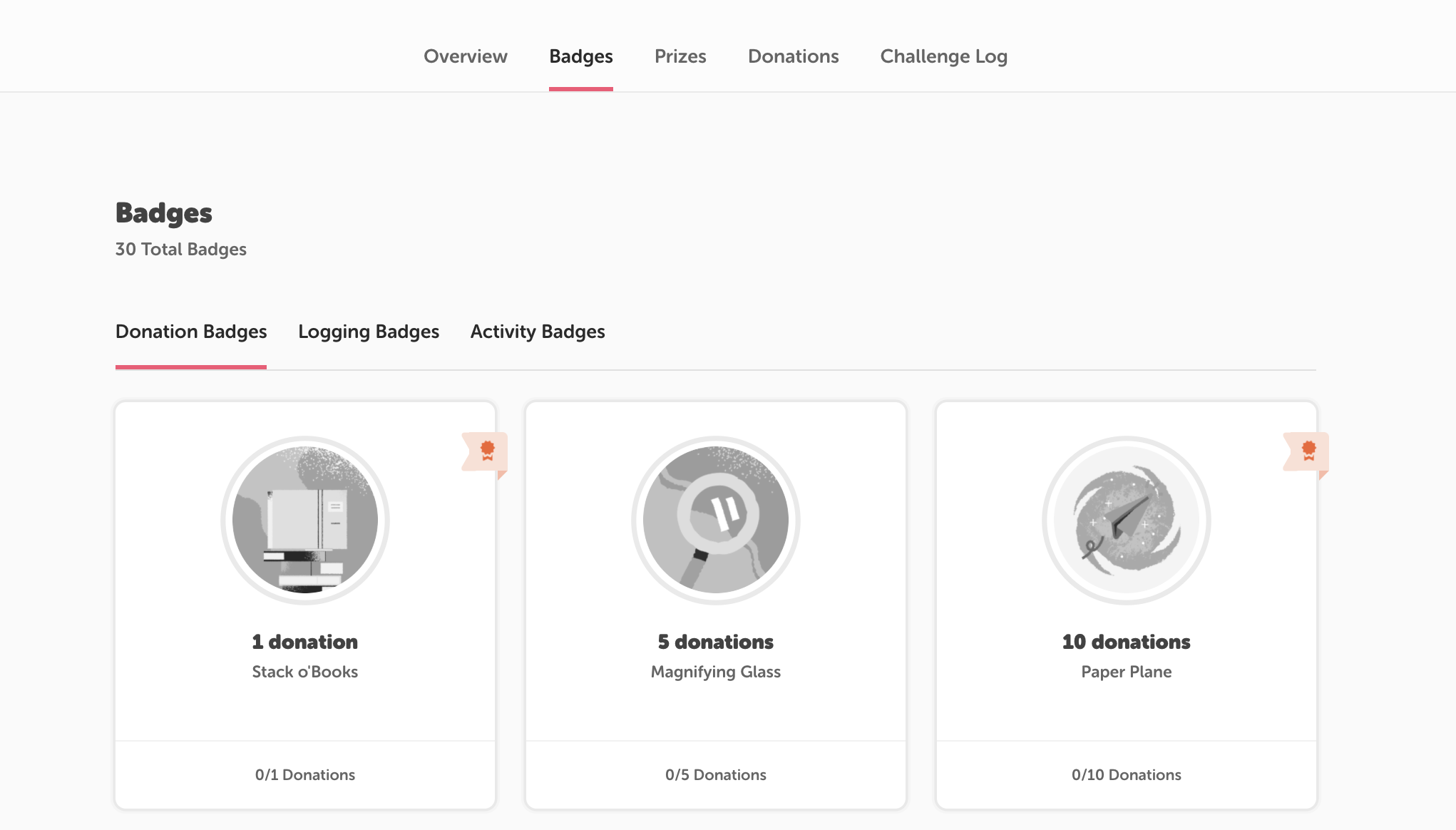Open the Prizes tab
The height and width of the screenshot is (830, 1456).
pos(680,56)
